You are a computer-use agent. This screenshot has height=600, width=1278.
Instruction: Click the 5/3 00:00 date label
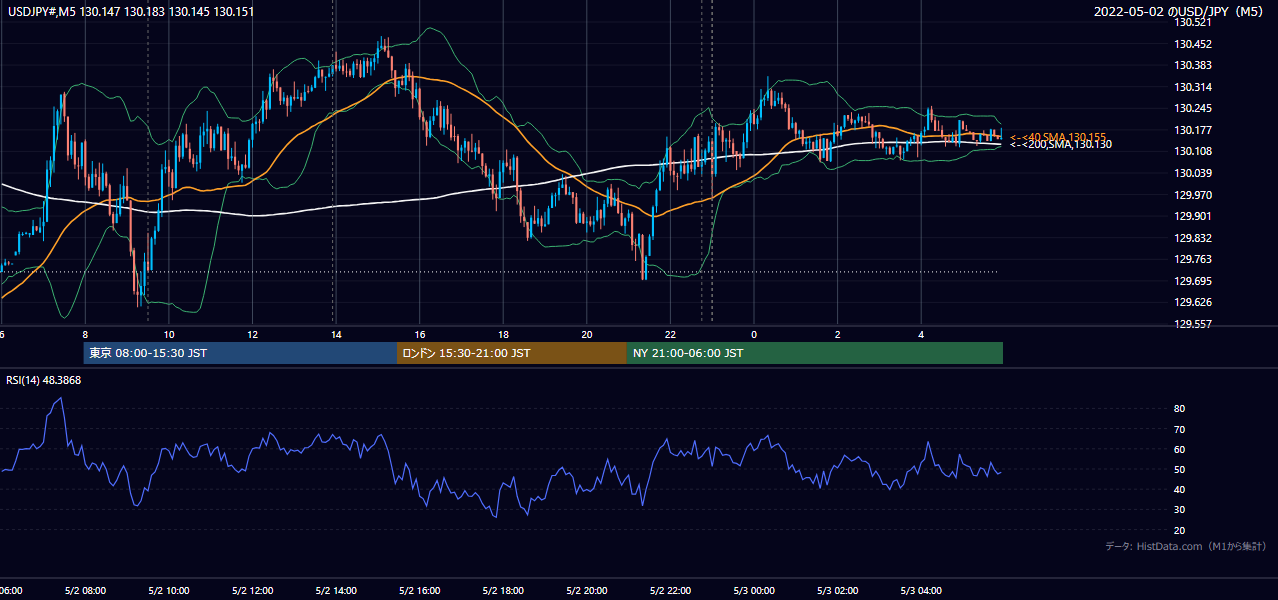point(754,591)
